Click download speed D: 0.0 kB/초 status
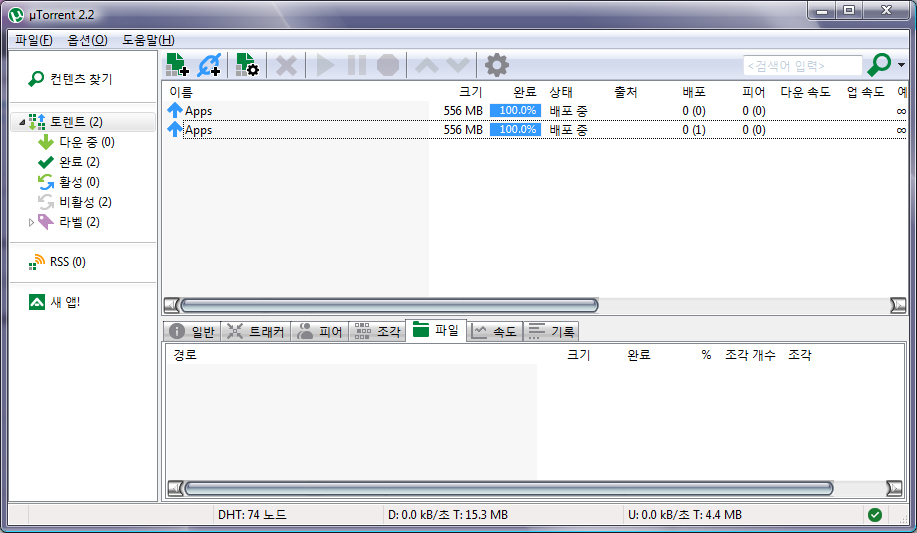Viewport: 917px width, 533px height. click(x=447, y=515)
